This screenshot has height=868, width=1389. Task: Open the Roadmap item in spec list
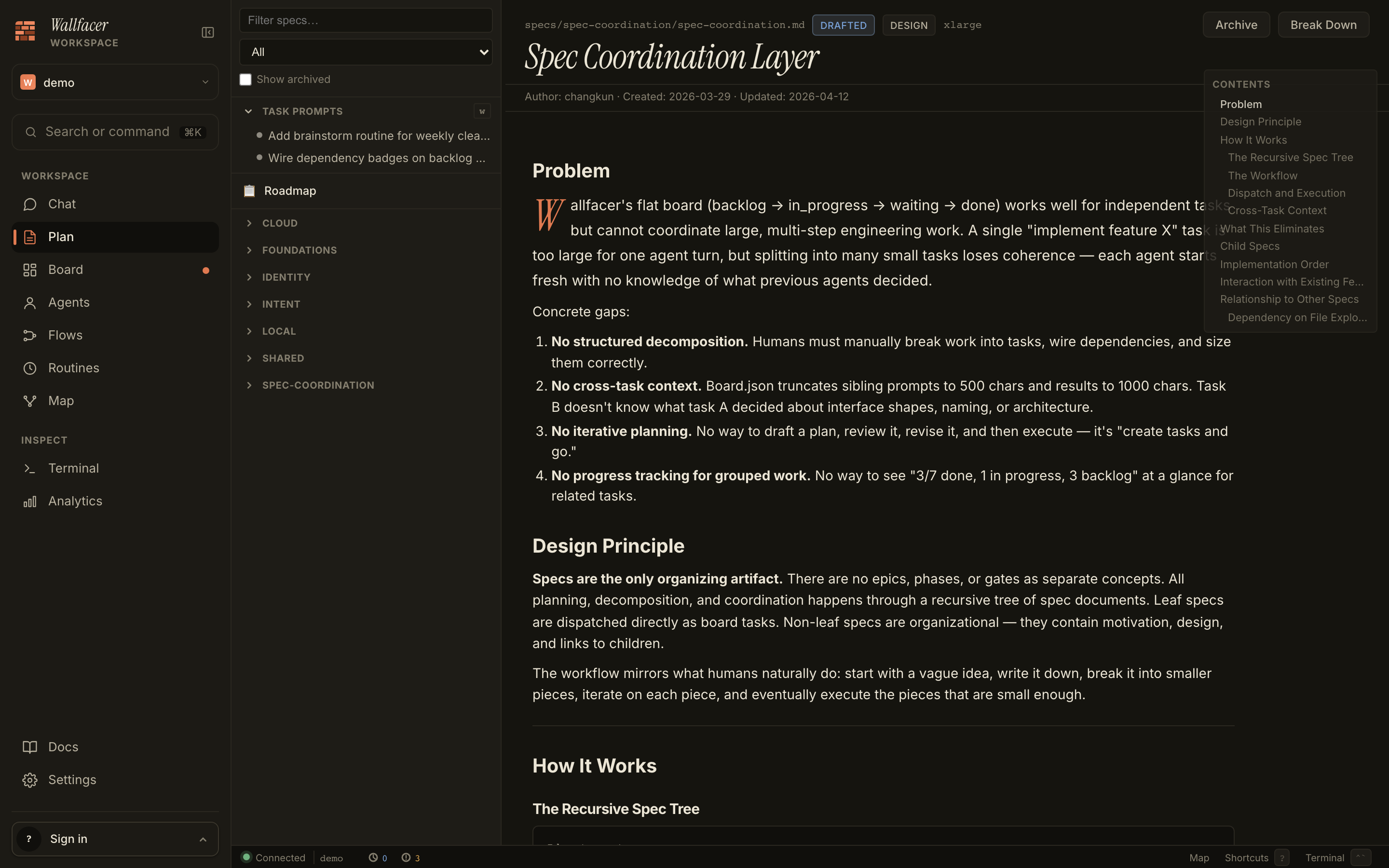click(x=366, y=190)
